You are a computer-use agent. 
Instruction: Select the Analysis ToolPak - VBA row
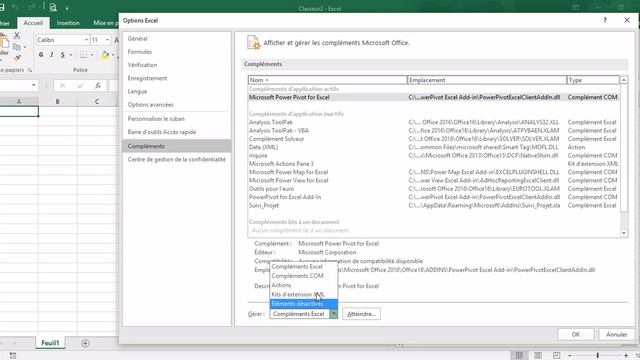point(434,131)
